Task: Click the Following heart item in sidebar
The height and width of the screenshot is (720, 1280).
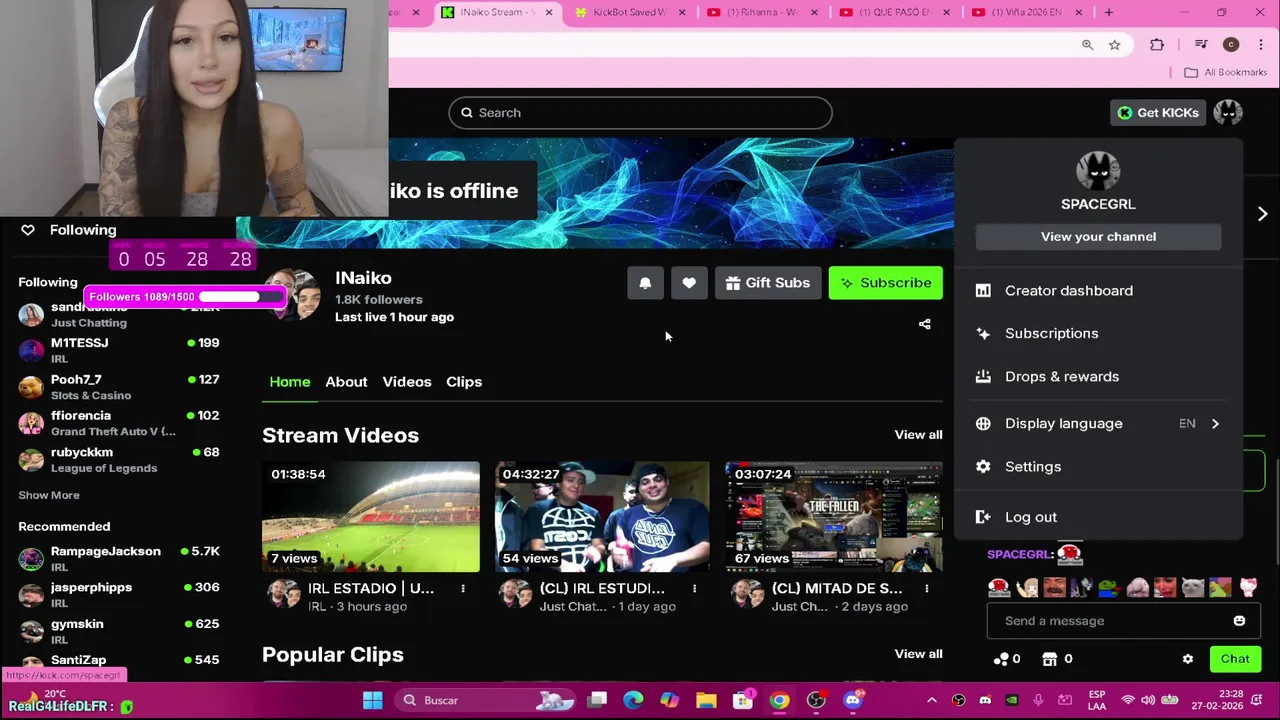Action: pos(68,230)
